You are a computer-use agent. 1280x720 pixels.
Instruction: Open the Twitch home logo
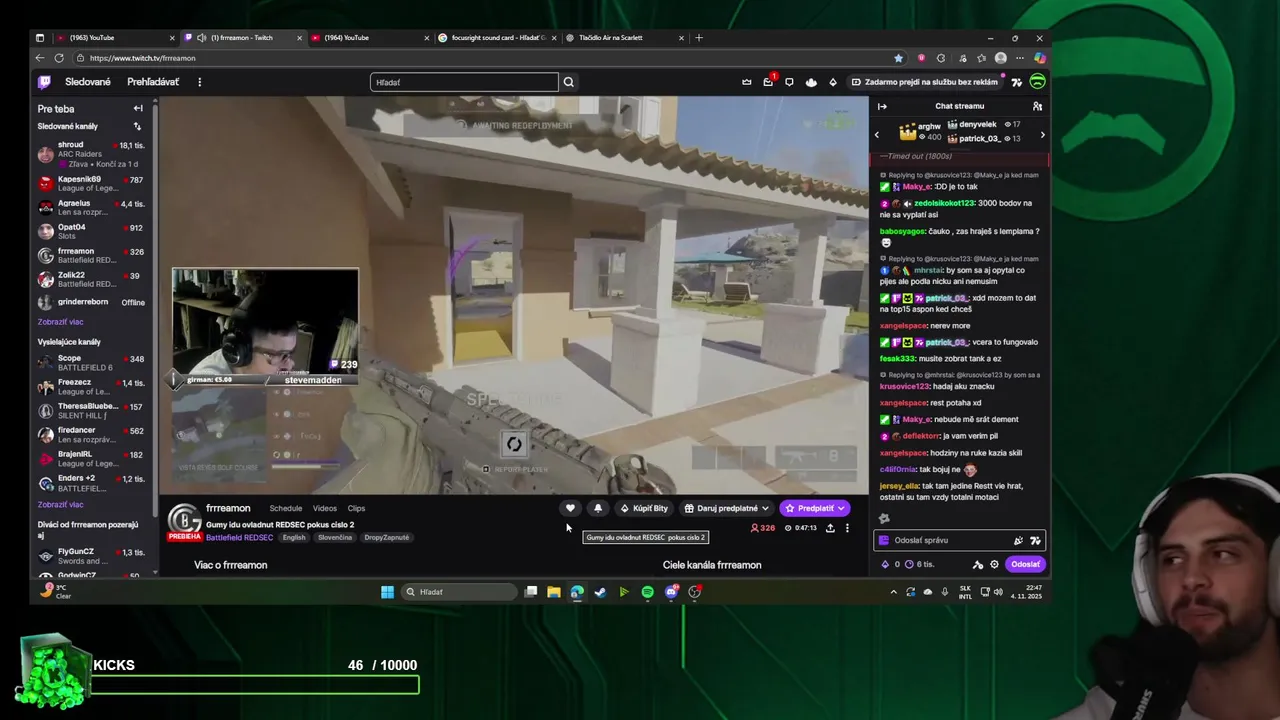click(x=44, y=82)
